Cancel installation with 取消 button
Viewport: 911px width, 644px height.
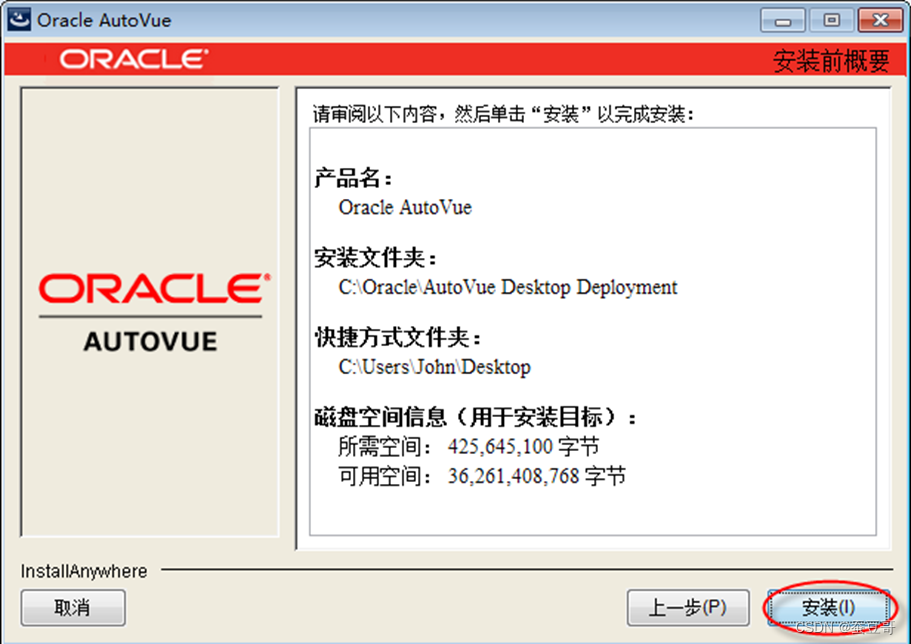73,608
